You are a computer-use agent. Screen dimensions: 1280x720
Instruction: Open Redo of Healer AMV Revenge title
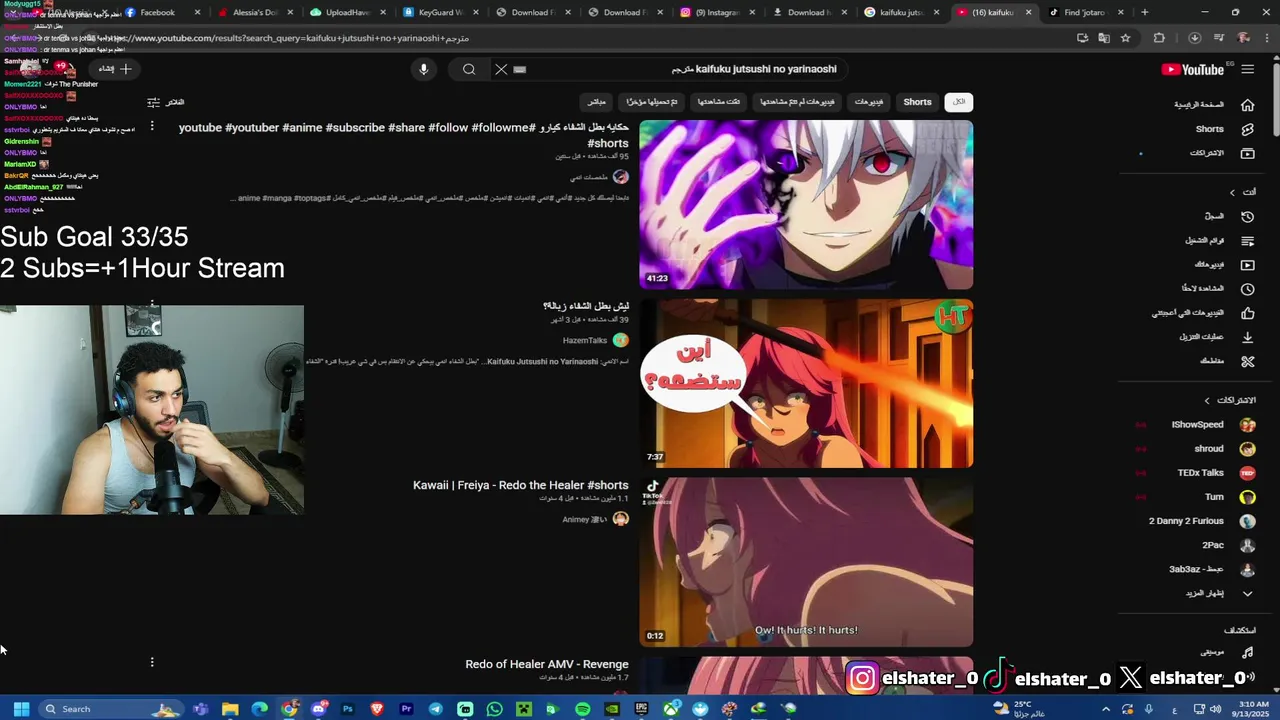coord(547,664)
